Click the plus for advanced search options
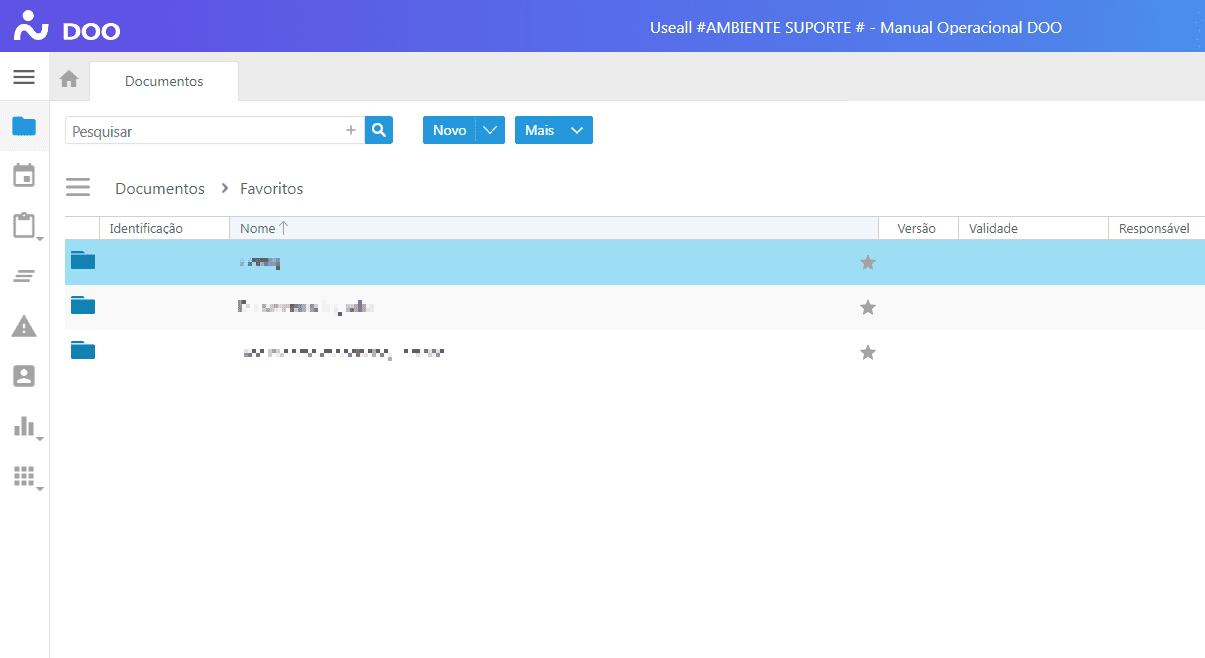This screenshot has width=1205, height=658. pyautogui.click(x=351, y=130)
